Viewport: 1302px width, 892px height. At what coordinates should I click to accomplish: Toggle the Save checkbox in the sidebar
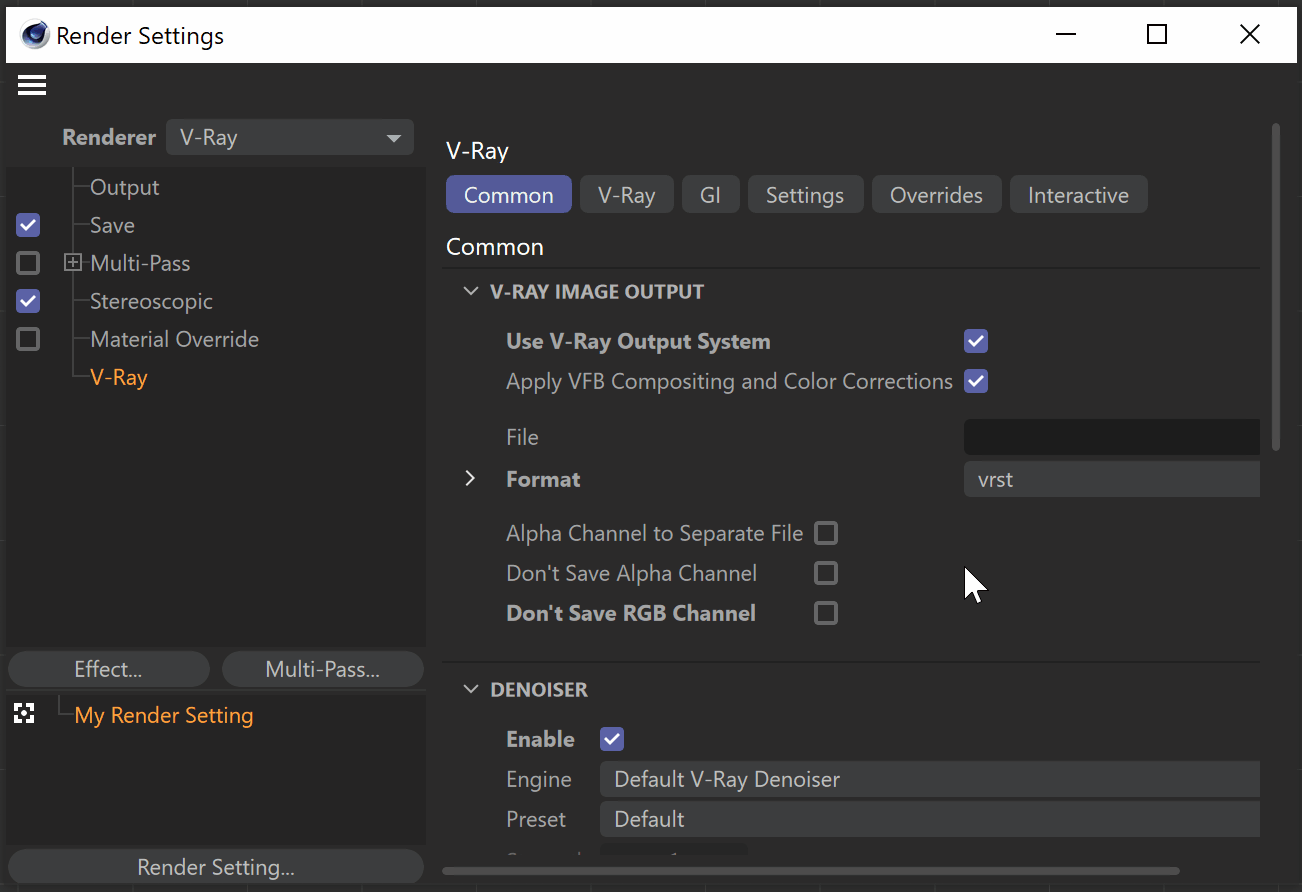pyautogui.click(x=28, y=225)
